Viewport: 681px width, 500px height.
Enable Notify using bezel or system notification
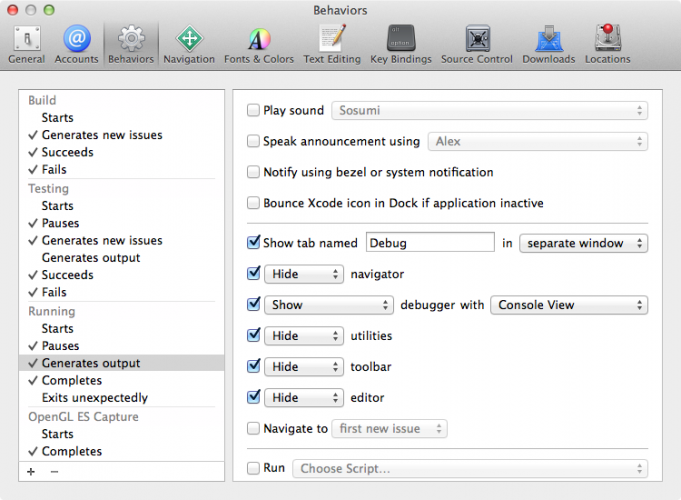[x=253, y=172]
